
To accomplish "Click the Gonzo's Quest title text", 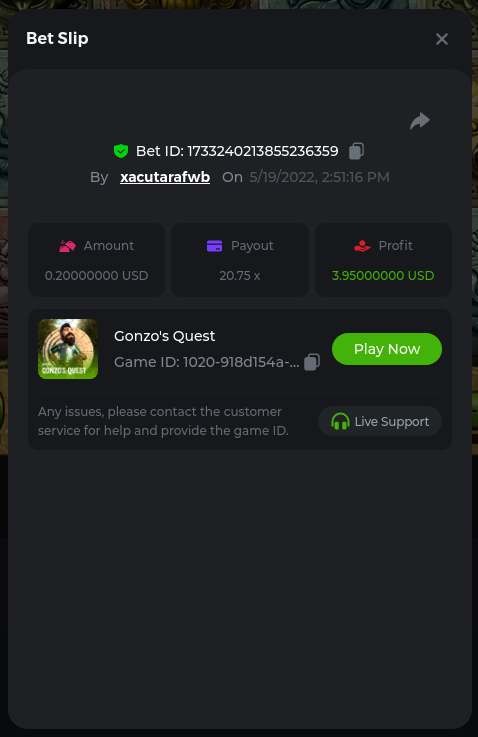I will (165, 336).
